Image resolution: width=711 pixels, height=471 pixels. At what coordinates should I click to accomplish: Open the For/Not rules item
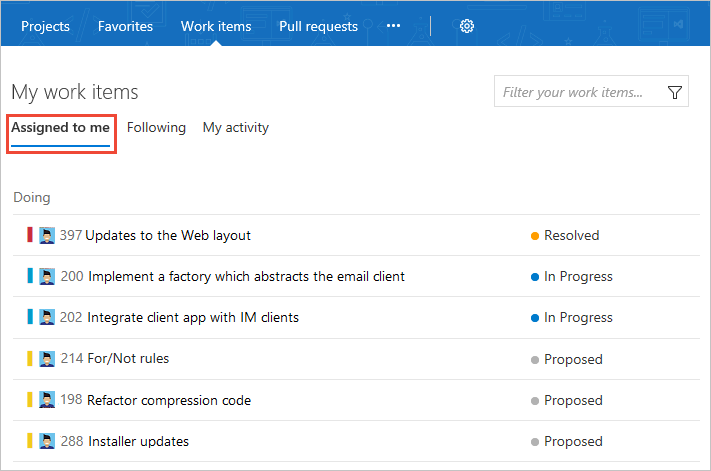pos(128,358)
